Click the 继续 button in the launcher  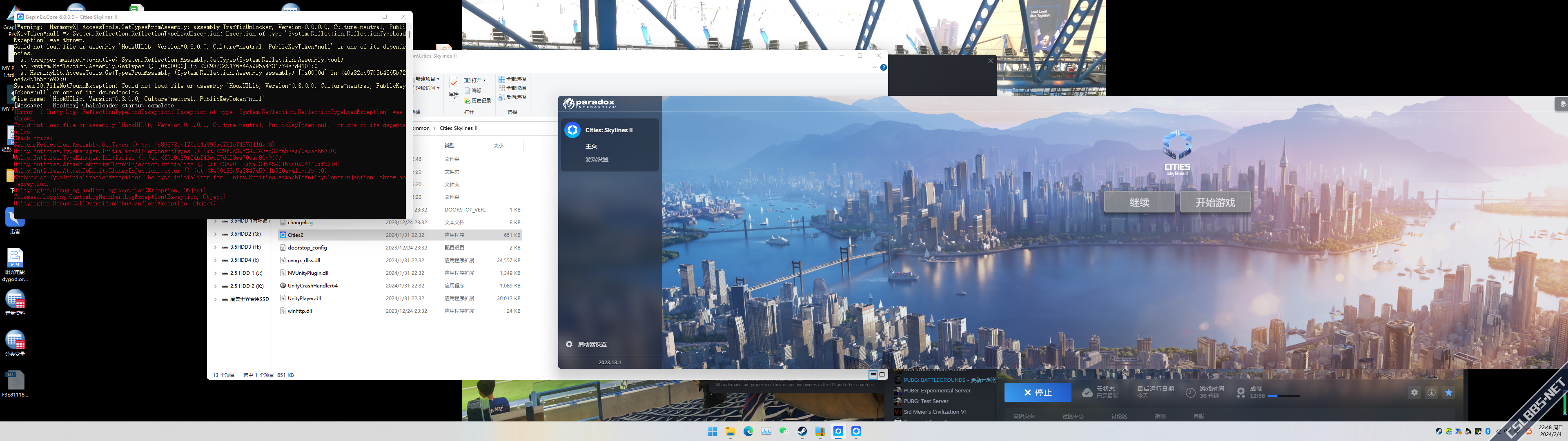point(1140,202)
